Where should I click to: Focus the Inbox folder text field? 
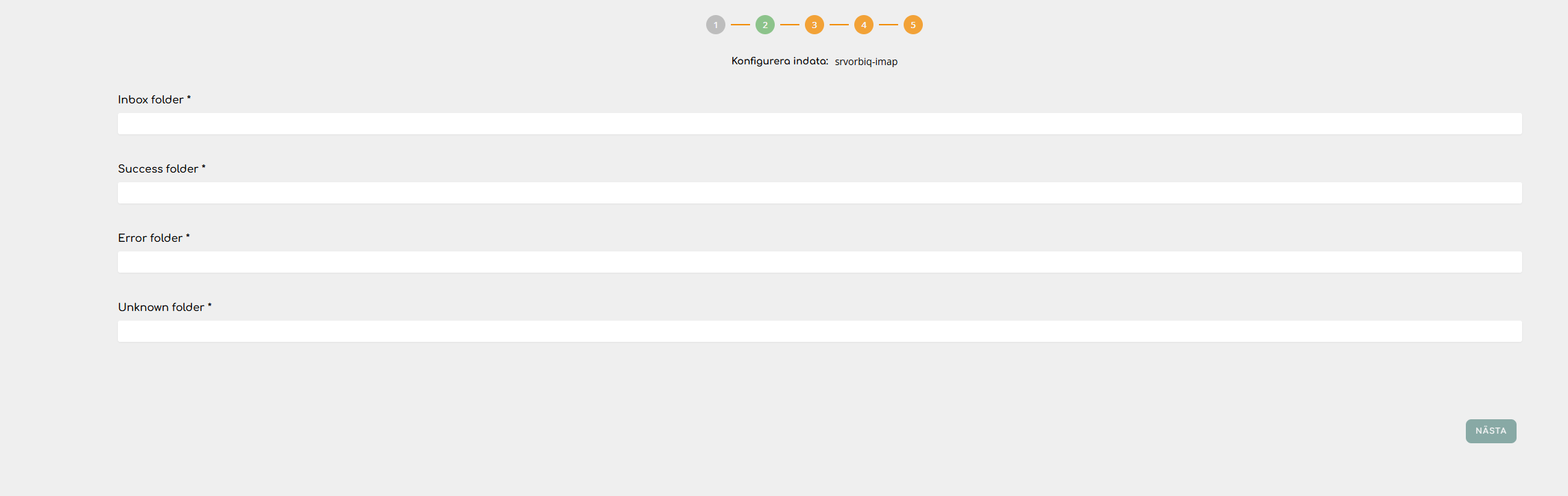[819, 124]
